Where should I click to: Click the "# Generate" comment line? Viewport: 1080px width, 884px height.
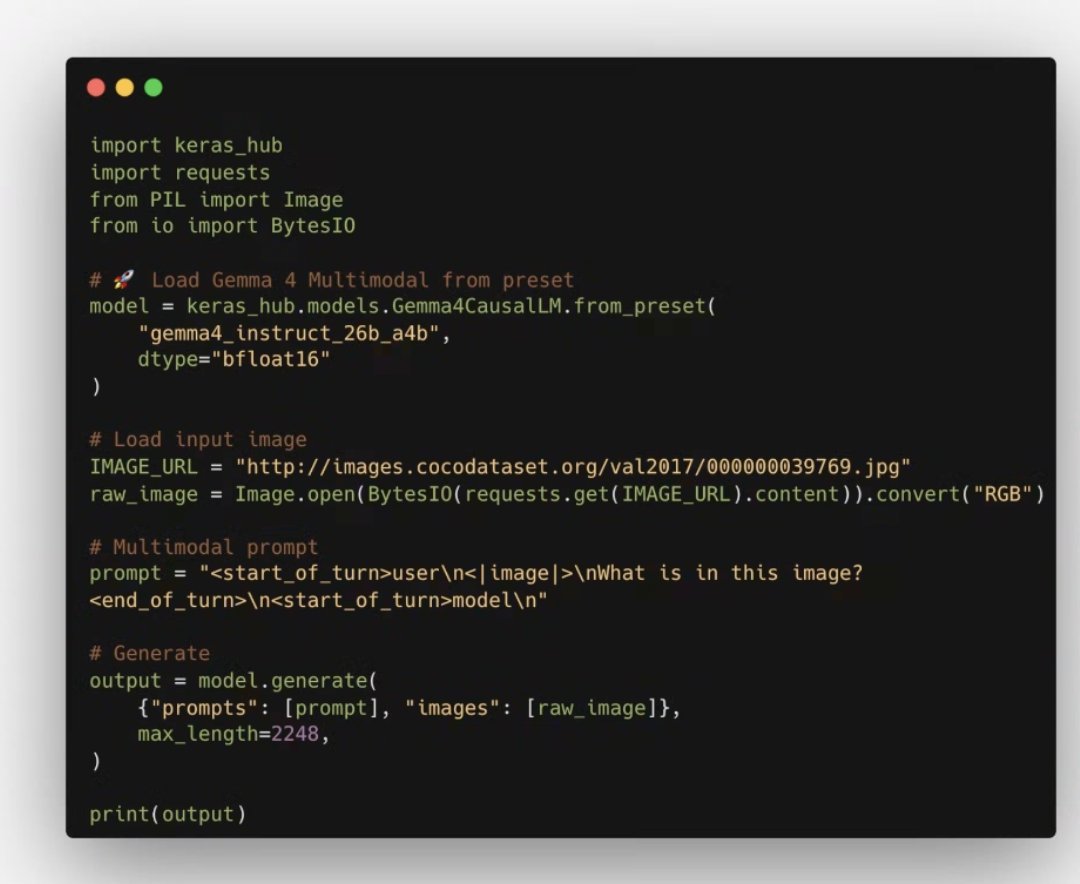pyautogui.click(x=149, y=653)
